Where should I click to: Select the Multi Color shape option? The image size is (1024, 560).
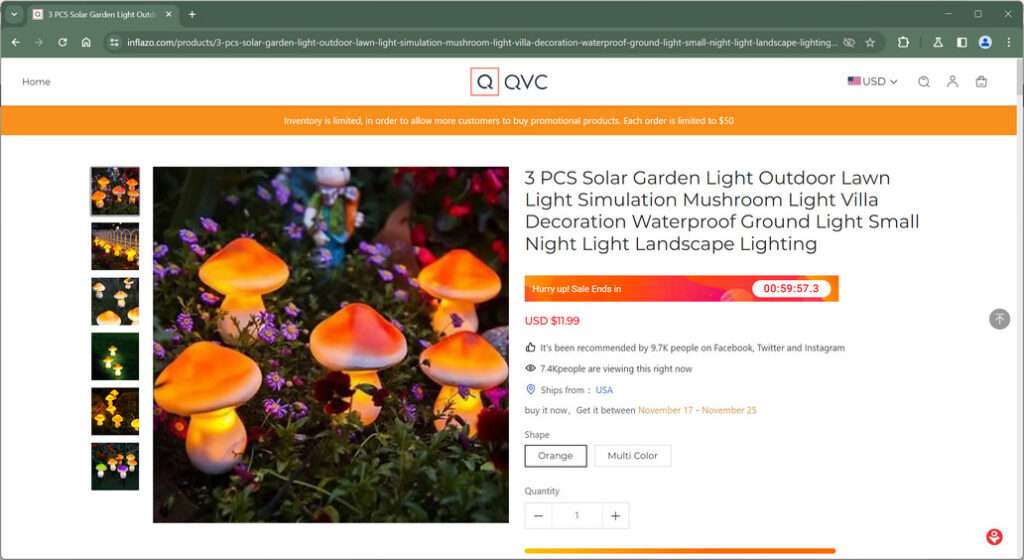click(632, 456)
